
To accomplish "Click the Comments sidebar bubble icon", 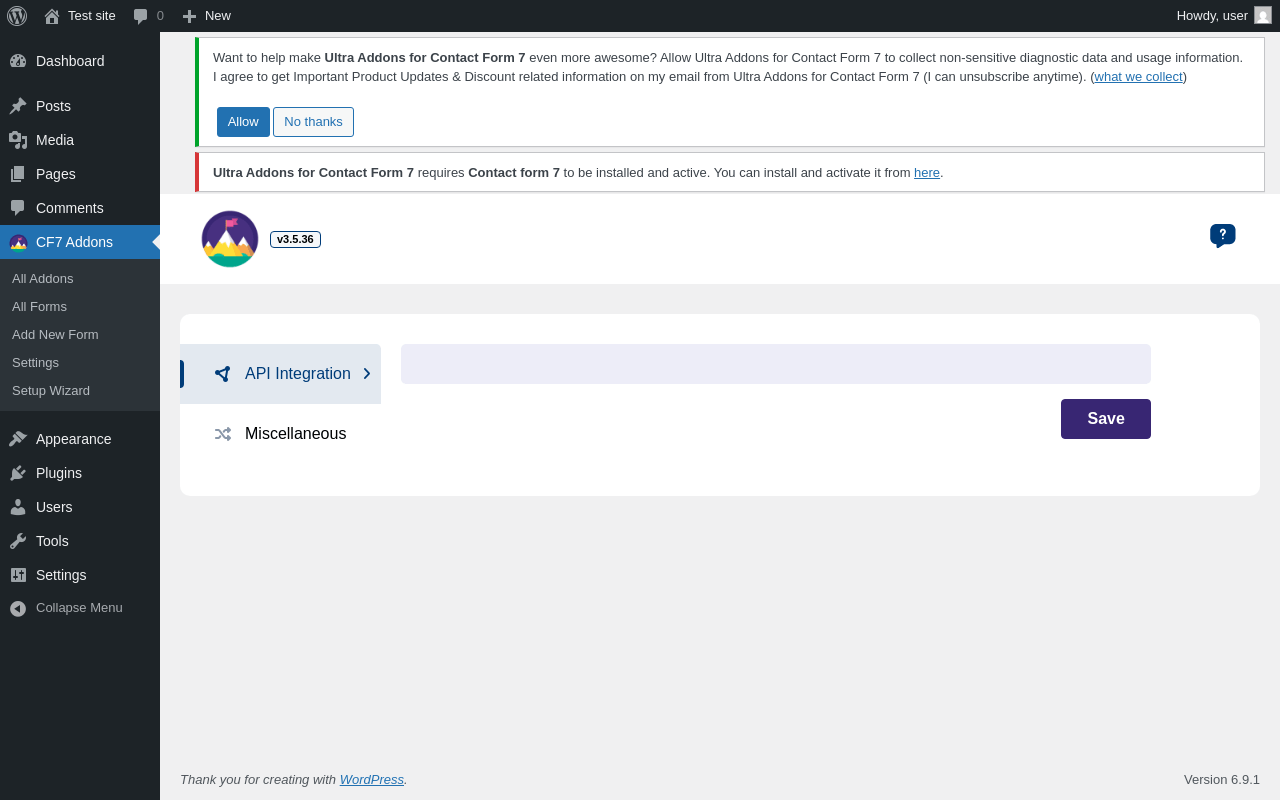I will pos(18,208).
